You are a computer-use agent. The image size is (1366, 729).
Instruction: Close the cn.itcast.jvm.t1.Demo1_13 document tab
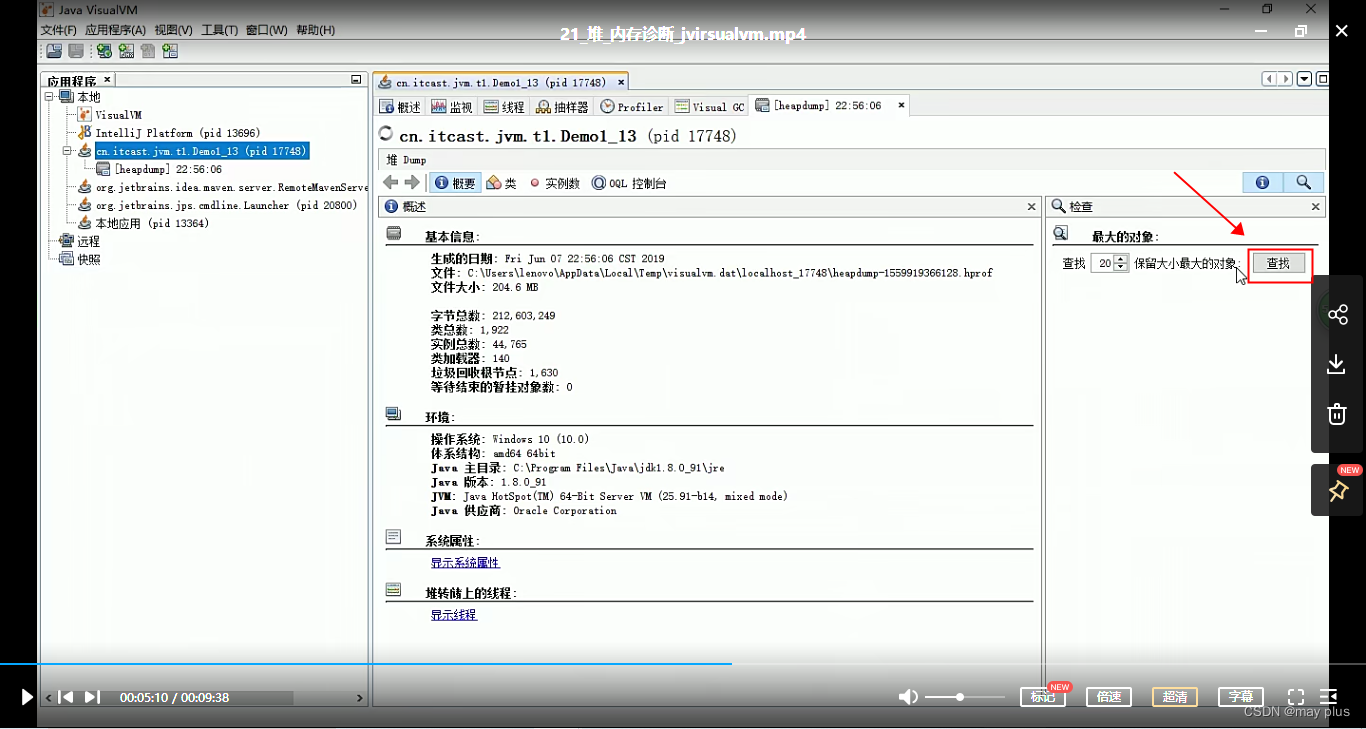[621, 82]
